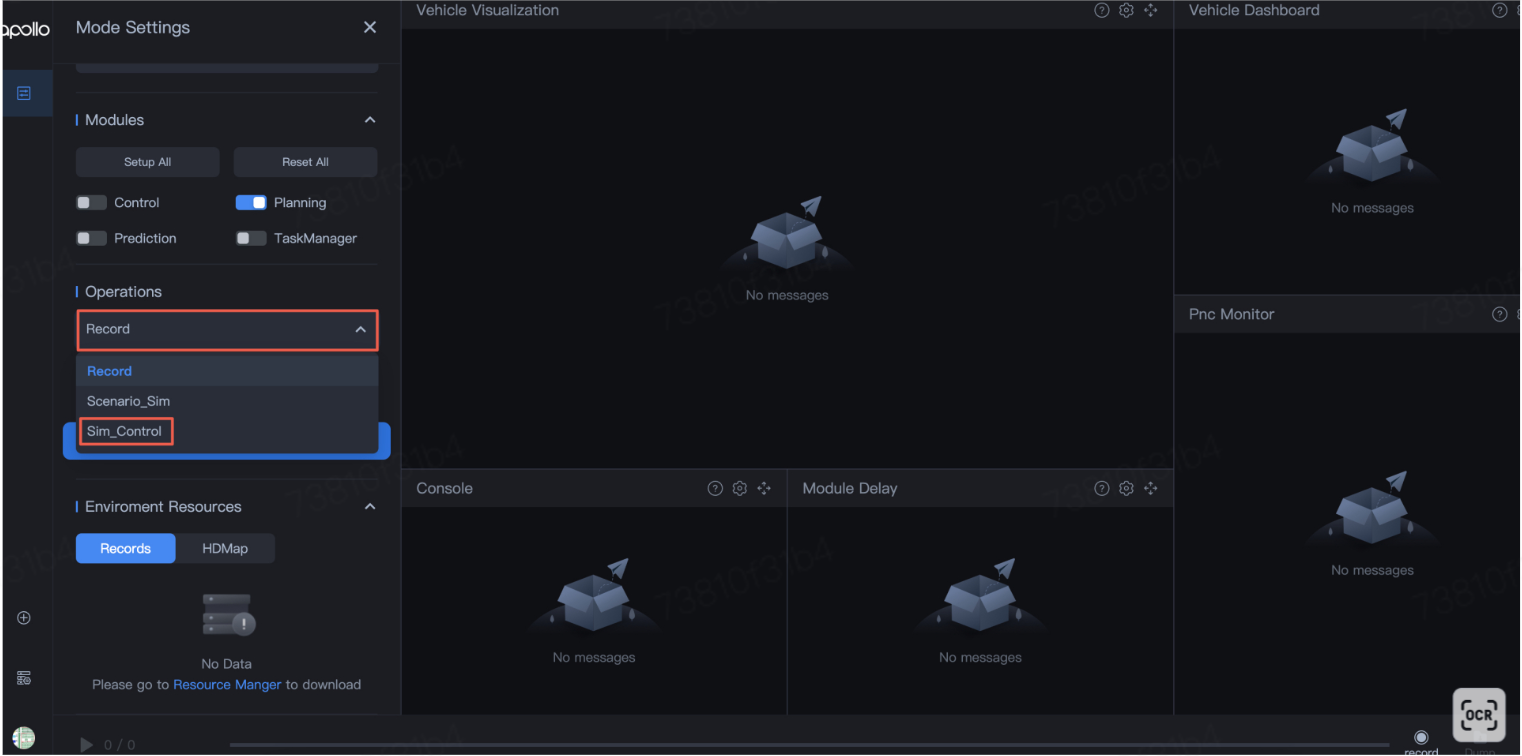Screen dimensions: 1522x756
Task: Collapse the Enviroment Resources section
Action: coord(370,507)
